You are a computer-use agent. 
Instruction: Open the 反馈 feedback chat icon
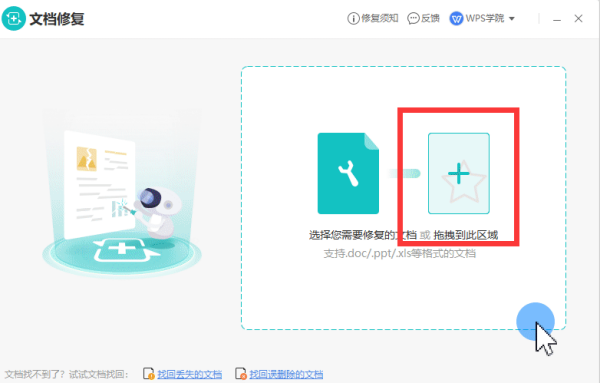(413, 18)
